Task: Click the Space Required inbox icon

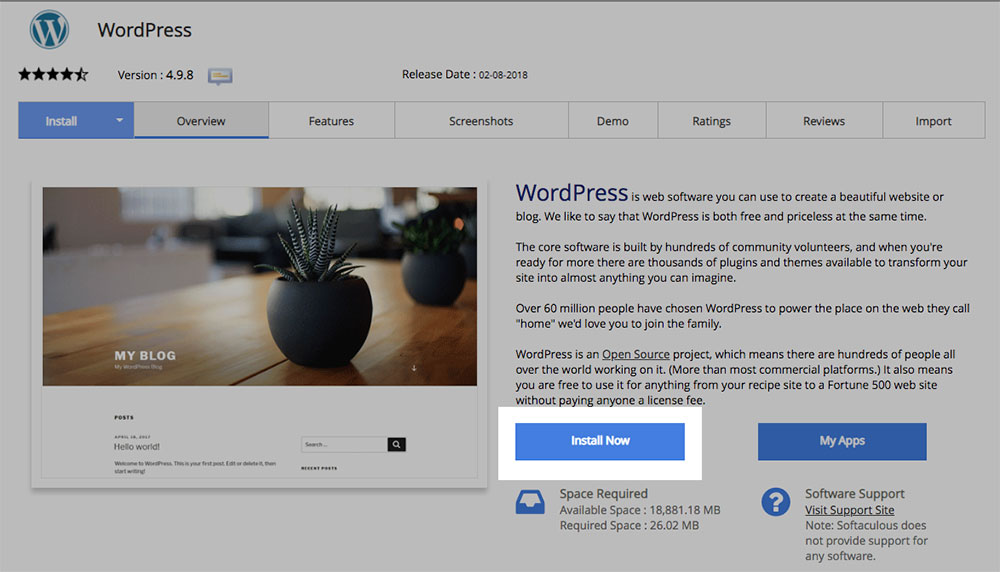Action: [x=530, y=502]
